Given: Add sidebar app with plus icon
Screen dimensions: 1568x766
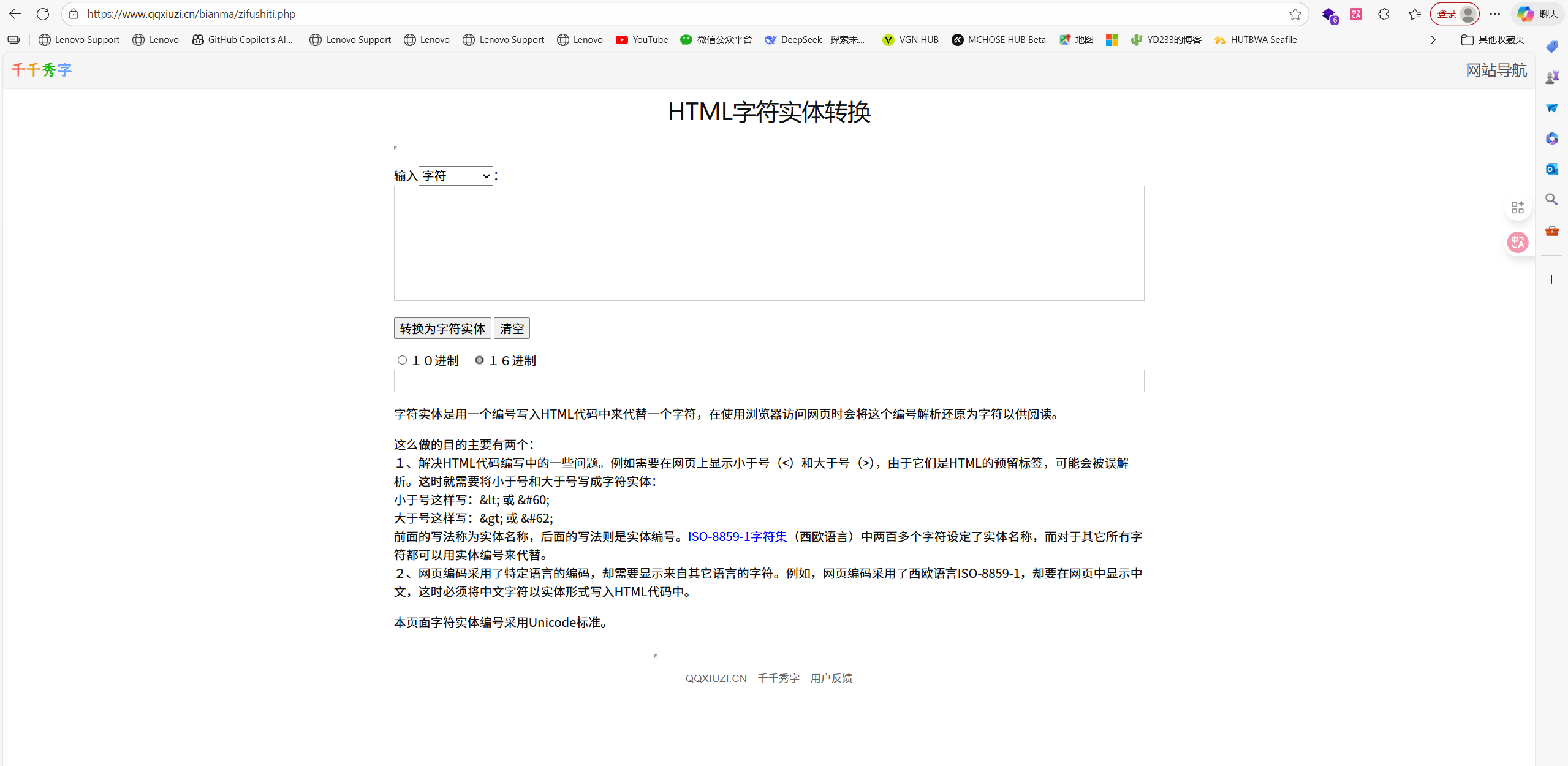Looking at the screenshot, I should pyautogui.click(x=1551, y=279).
